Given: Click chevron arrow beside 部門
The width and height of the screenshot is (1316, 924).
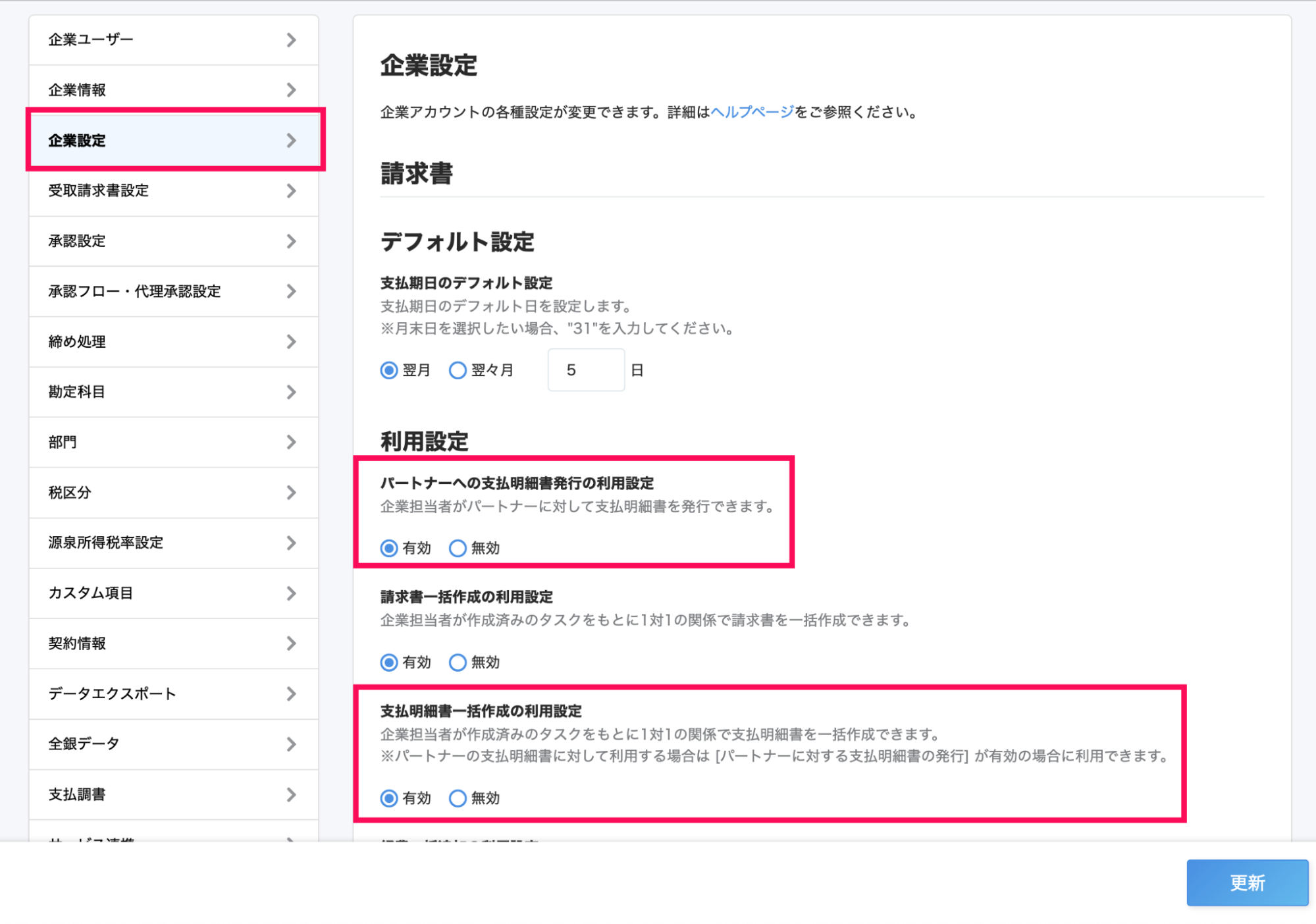Looking at the screenshot, I should [292, 442].
